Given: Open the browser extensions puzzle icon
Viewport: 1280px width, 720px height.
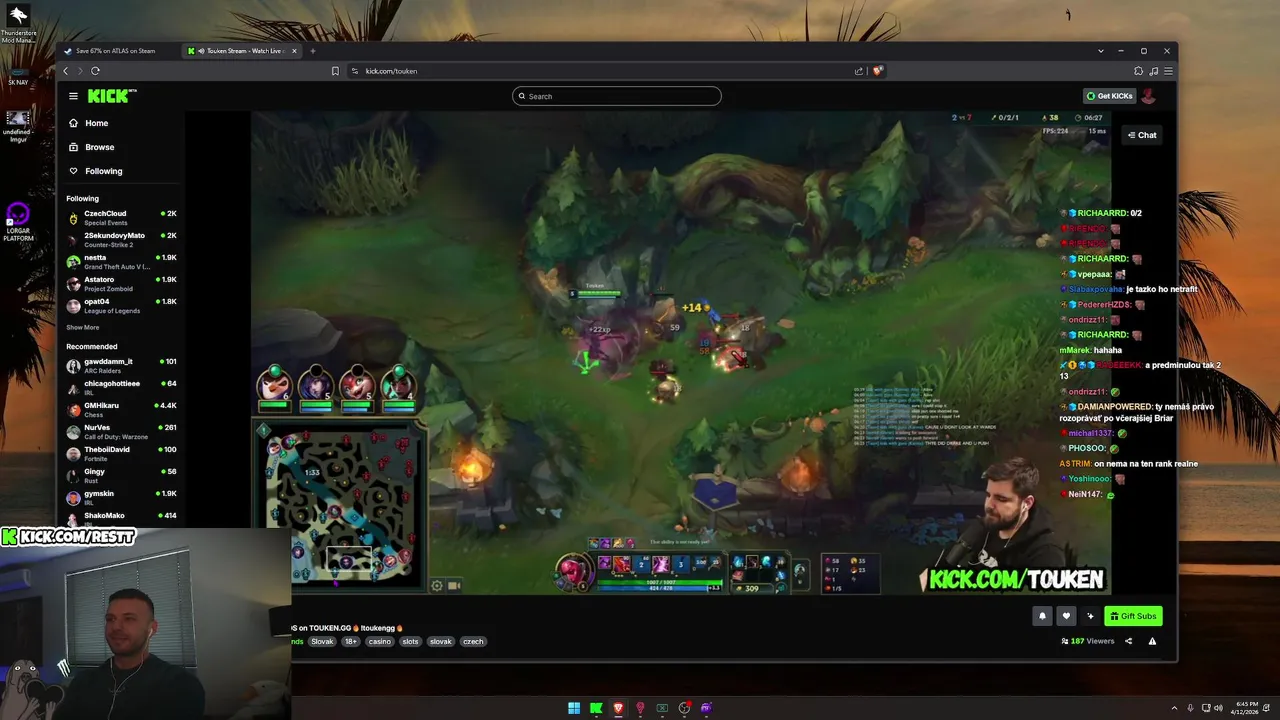Looking at the screenshot, I should click(x=1138, y=71).
